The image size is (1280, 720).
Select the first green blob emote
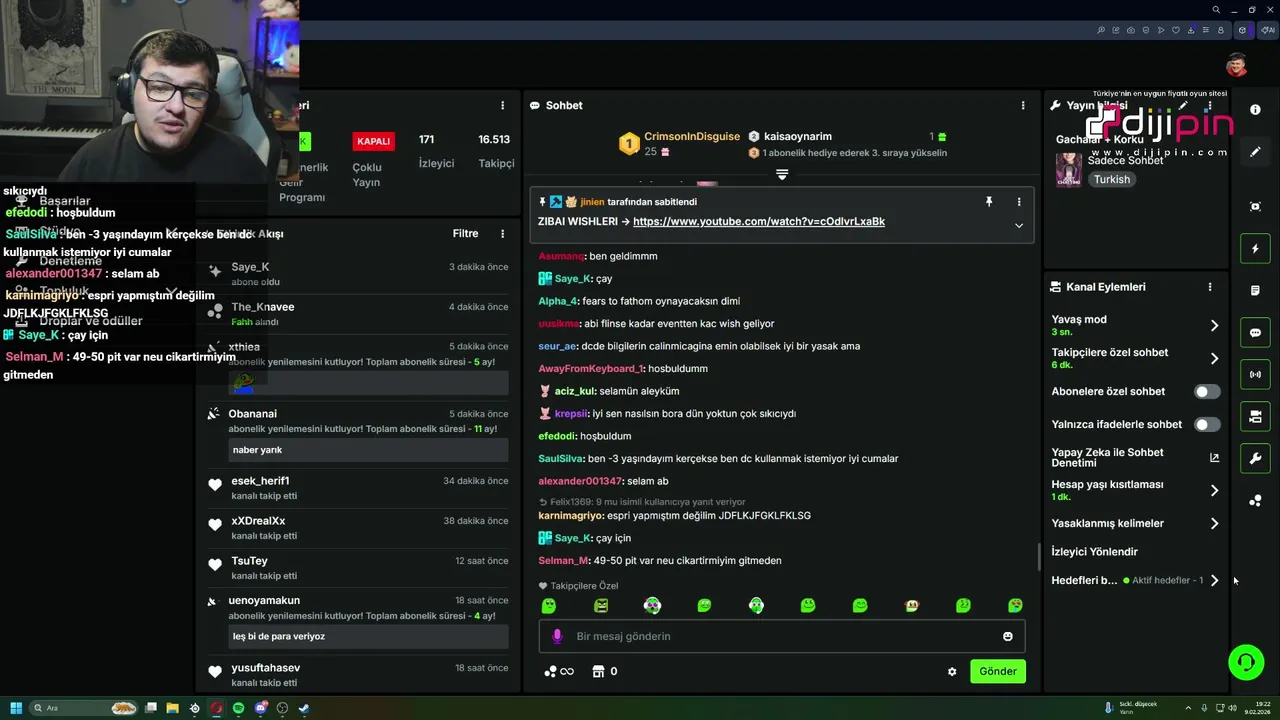pyautogui.click(x=548, y=606)
